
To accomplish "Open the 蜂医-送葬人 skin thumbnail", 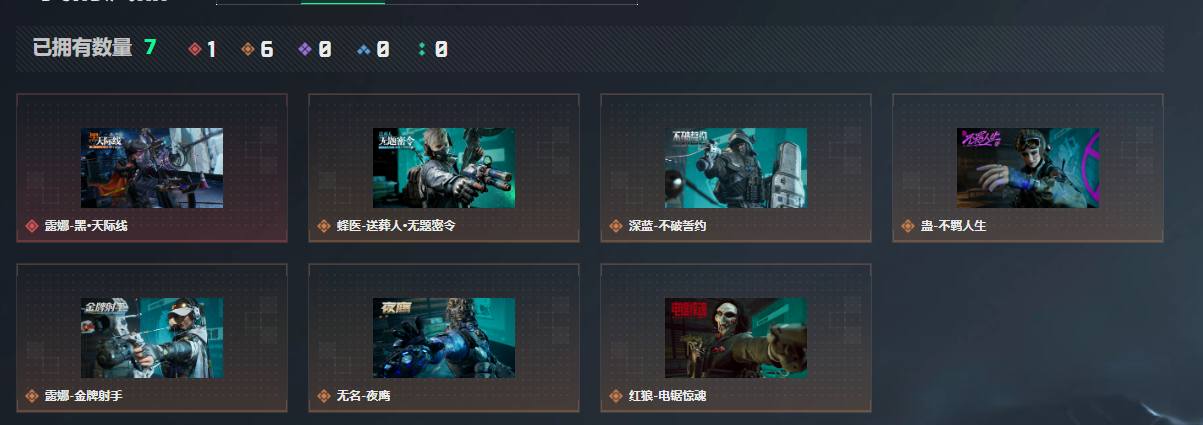I will (444, 168).
